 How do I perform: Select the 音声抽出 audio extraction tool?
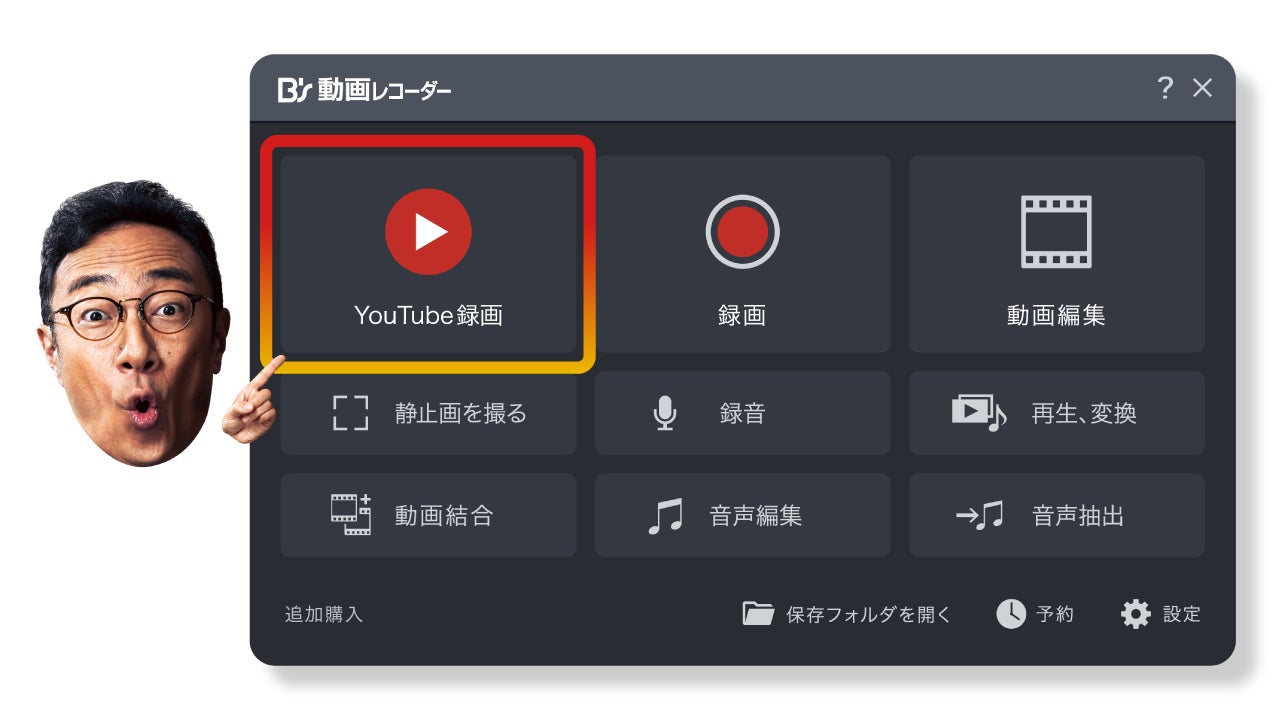coord(1056,515)
